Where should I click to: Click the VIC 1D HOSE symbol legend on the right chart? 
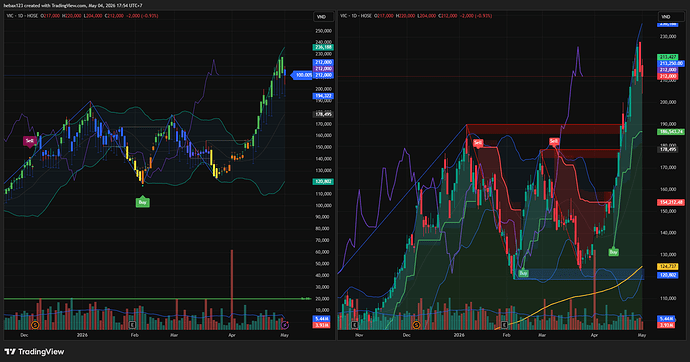pos(356,16)
